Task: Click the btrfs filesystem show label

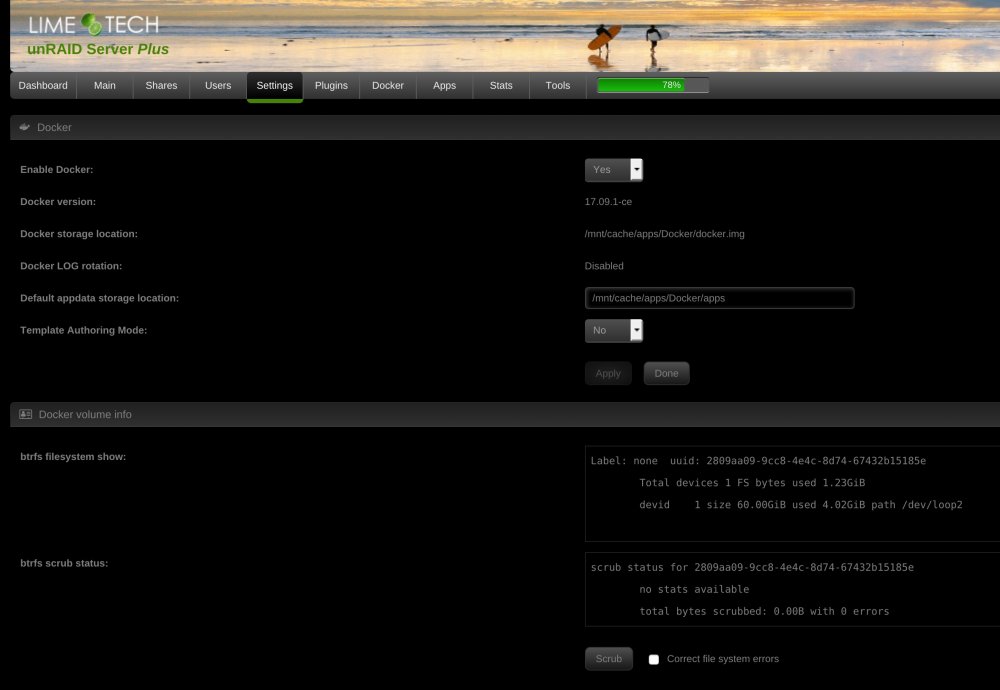Action: pos(73,457)
